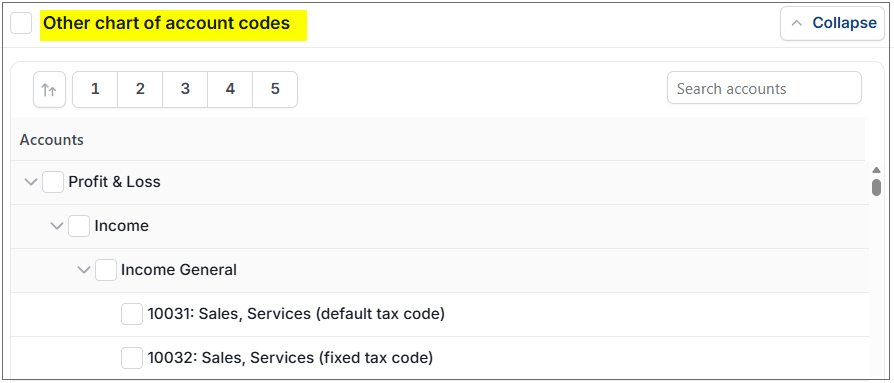Select level 2 in the level selector
Screen dimensions: 894x383
140,89
